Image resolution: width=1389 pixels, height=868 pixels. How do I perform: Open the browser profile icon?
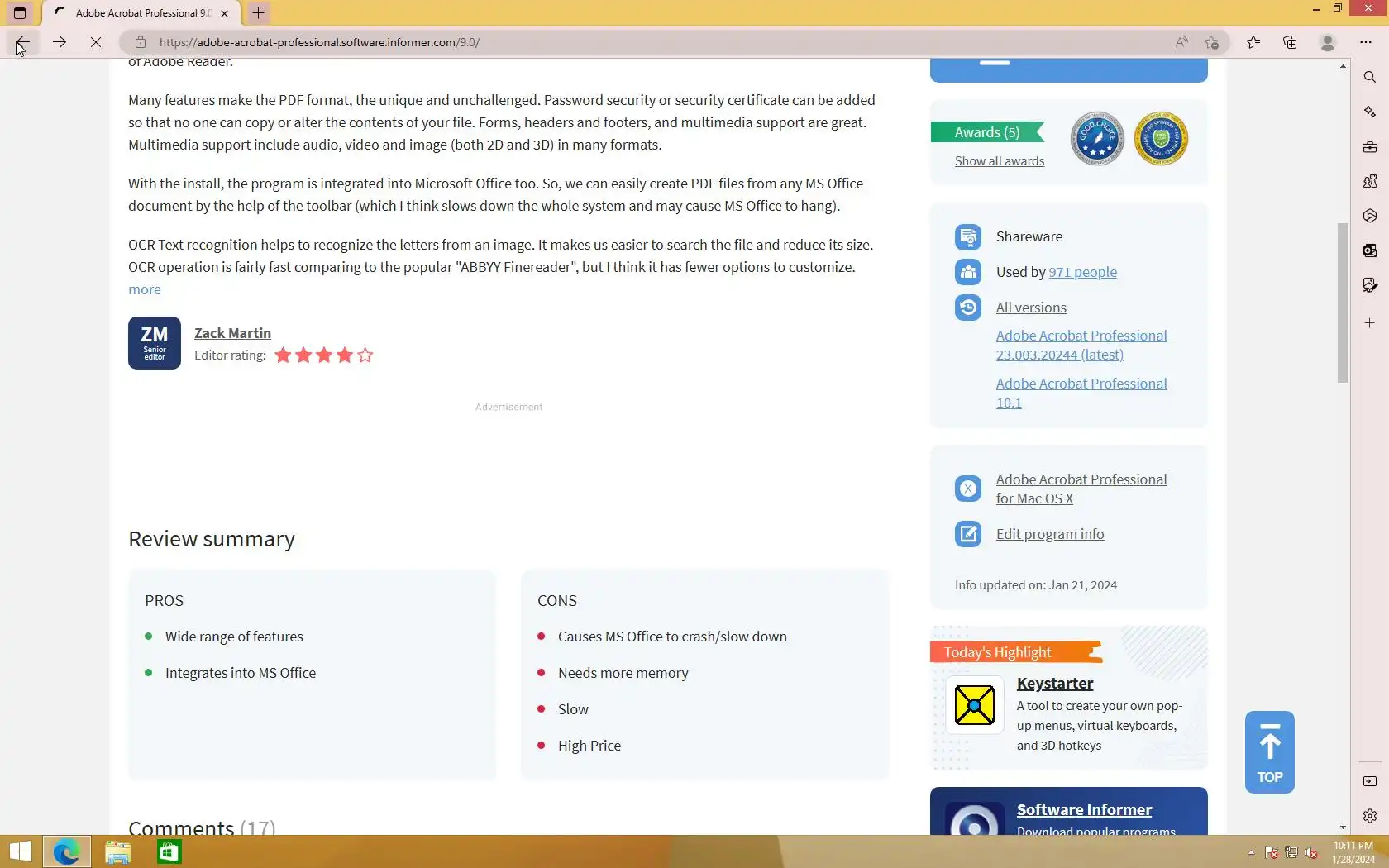point(1328,42)
